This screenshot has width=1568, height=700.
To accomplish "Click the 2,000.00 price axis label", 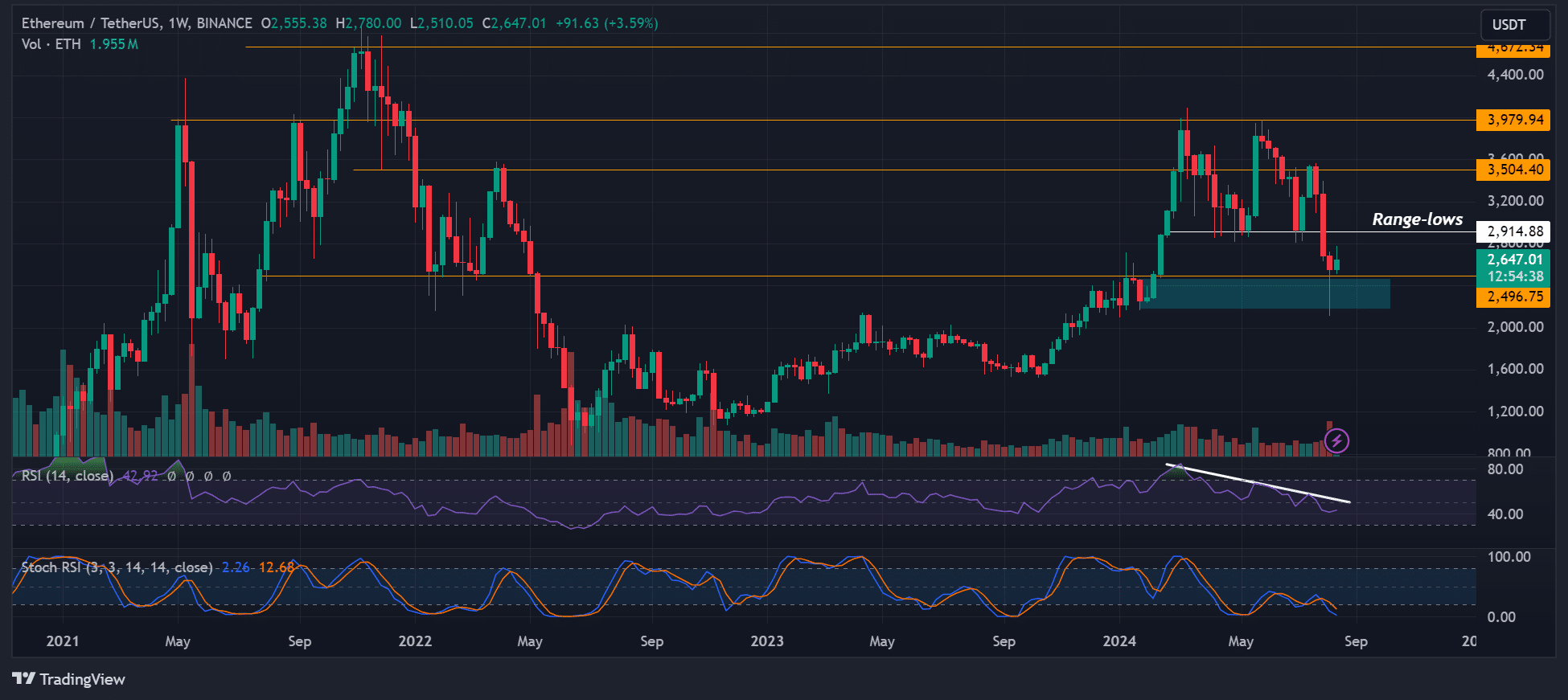I will pos(1515,327).
